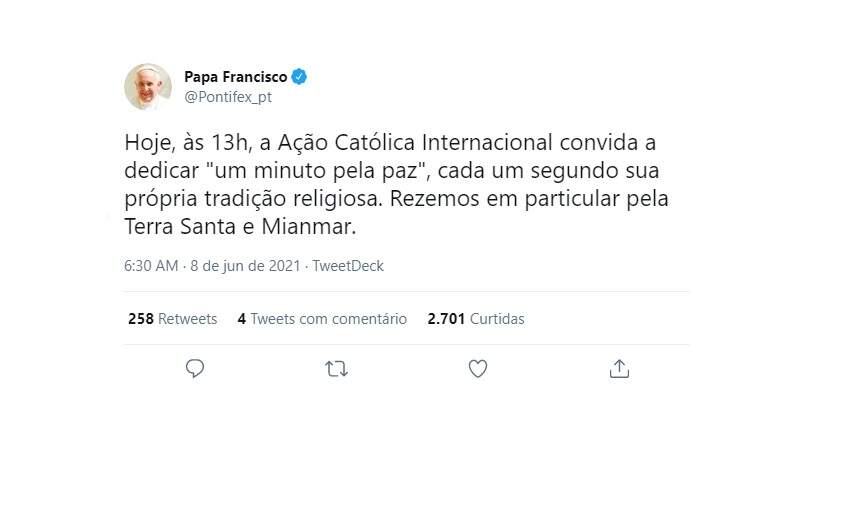Image resolution: width=857 pixels, height=514 pixels.
Task: Click the words Terra Santa e Mianmar
Action: [240, 228]
